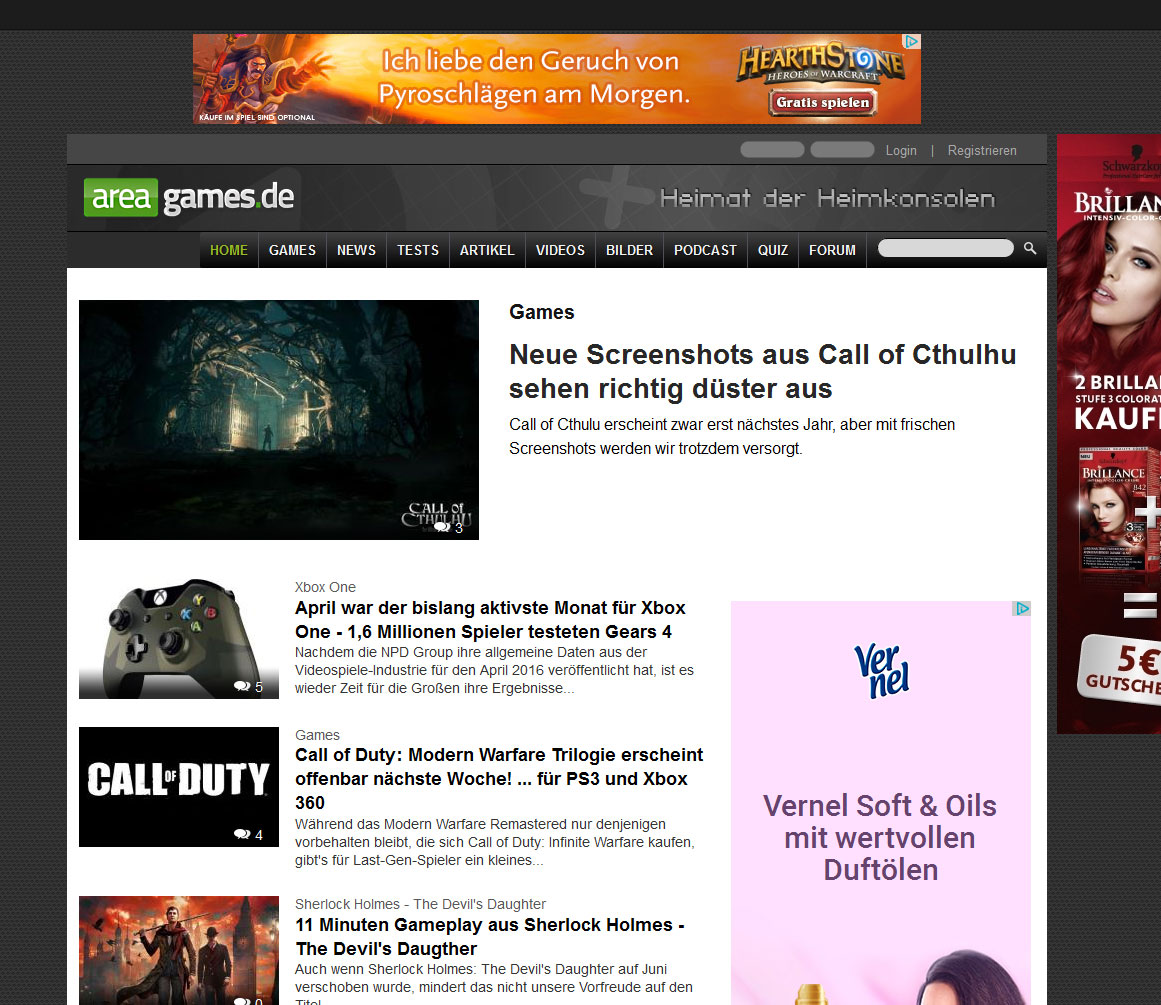
Task: Open headline April war der bislang aktivste Monat
Action: [x=490, y=620]
